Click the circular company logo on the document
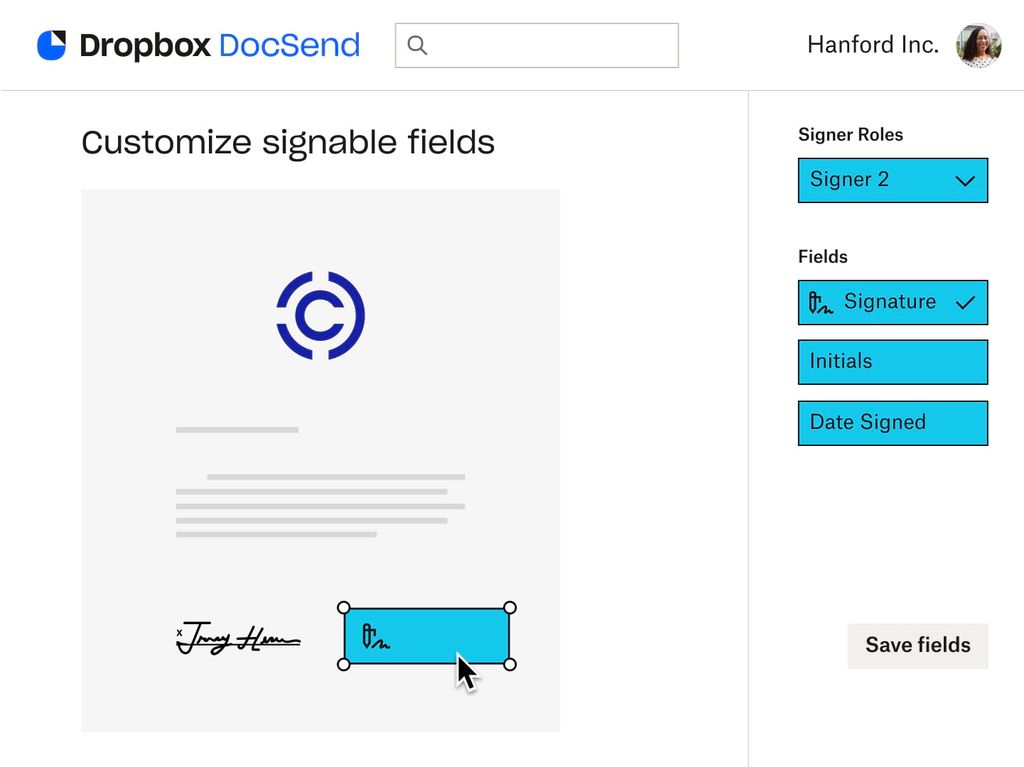Viewport: 1024px width, 767px height. tap(320, 314)
